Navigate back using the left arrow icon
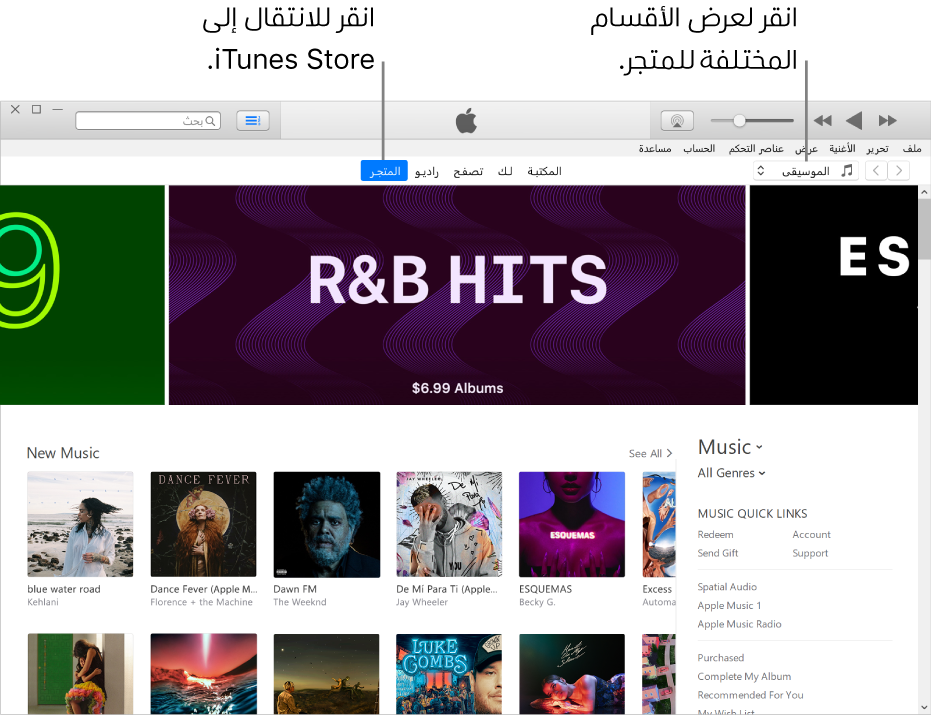 [876, 170]
